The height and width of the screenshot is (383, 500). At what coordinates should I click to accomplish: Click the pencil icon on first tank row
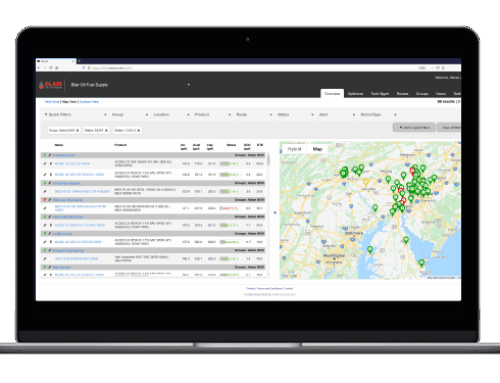[45, 164]
